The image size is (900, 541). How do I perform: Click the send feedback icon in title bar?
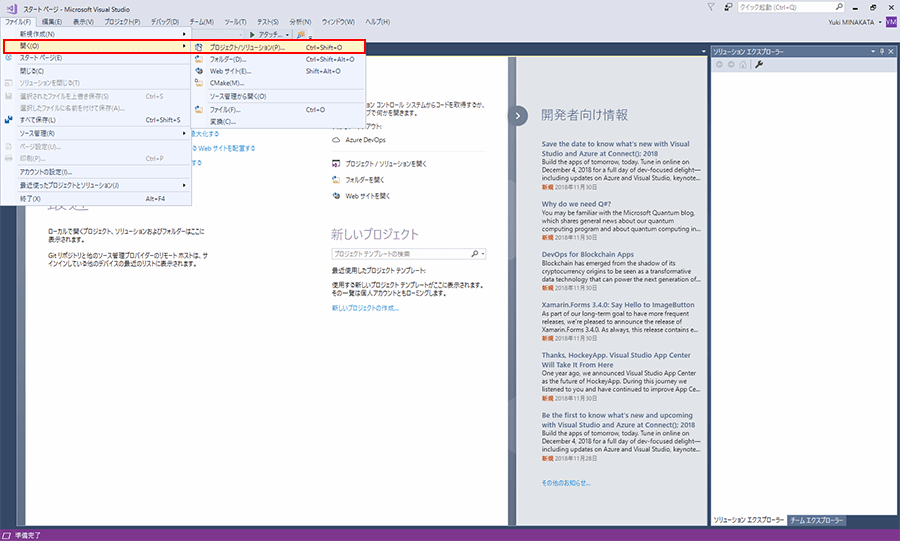tap(728, 7)
